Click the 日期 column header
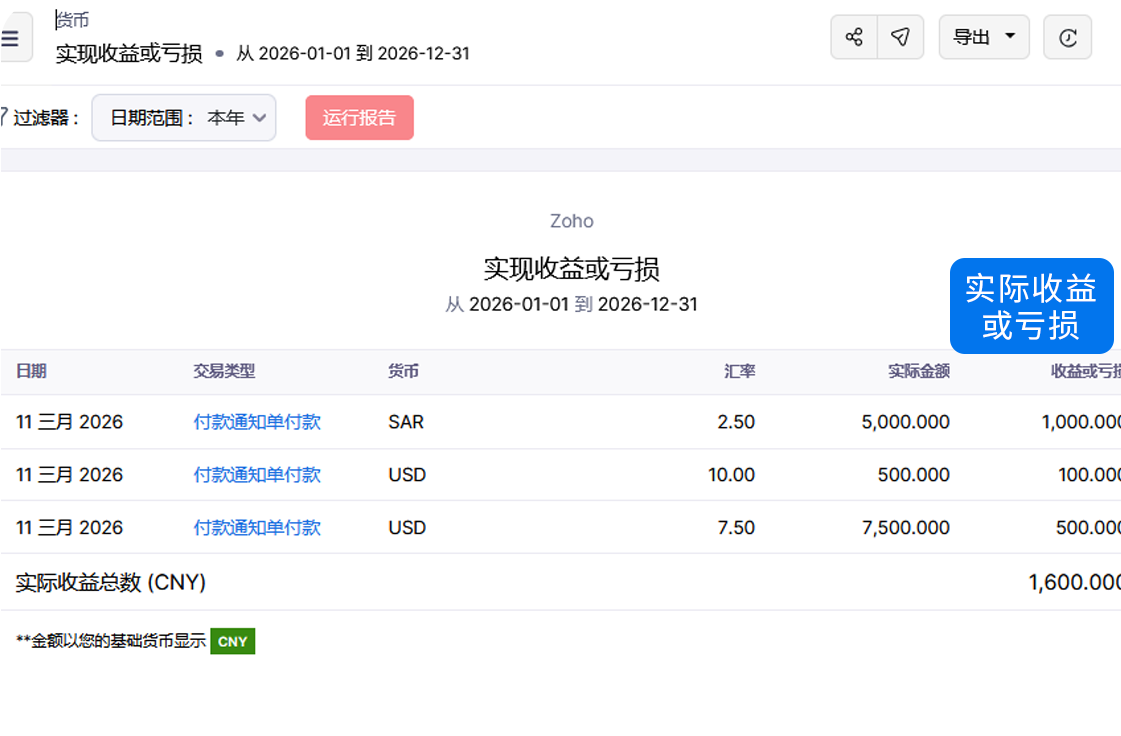1121x736 pixels. pyautogui.click(x=31, y=371)
